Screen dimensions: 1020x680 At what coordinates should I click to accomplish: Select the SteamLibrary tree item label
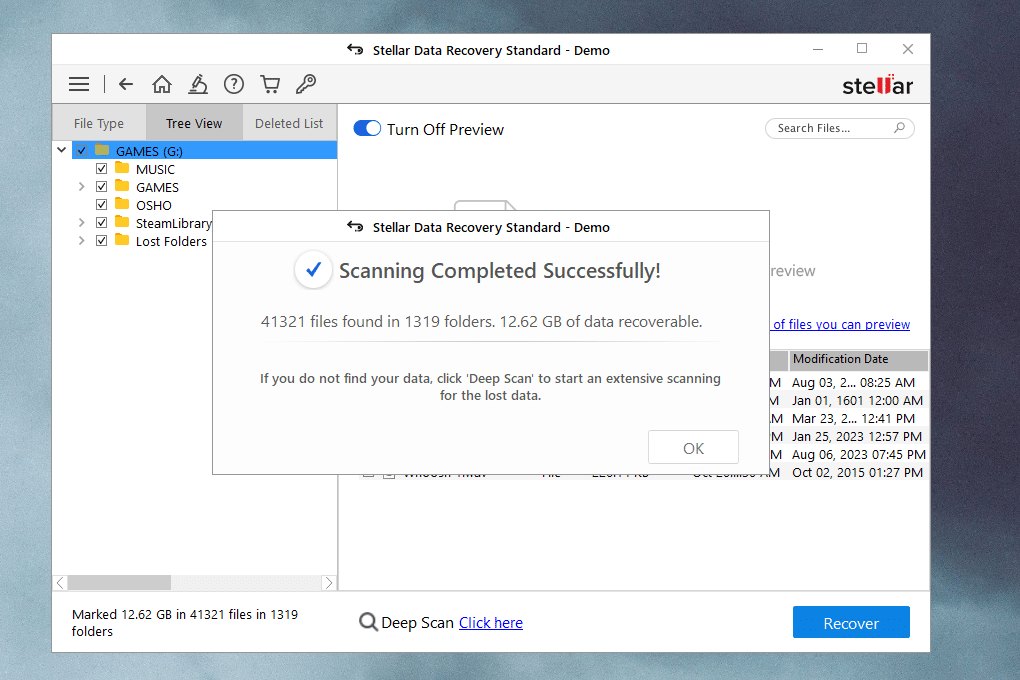(174, 223)
